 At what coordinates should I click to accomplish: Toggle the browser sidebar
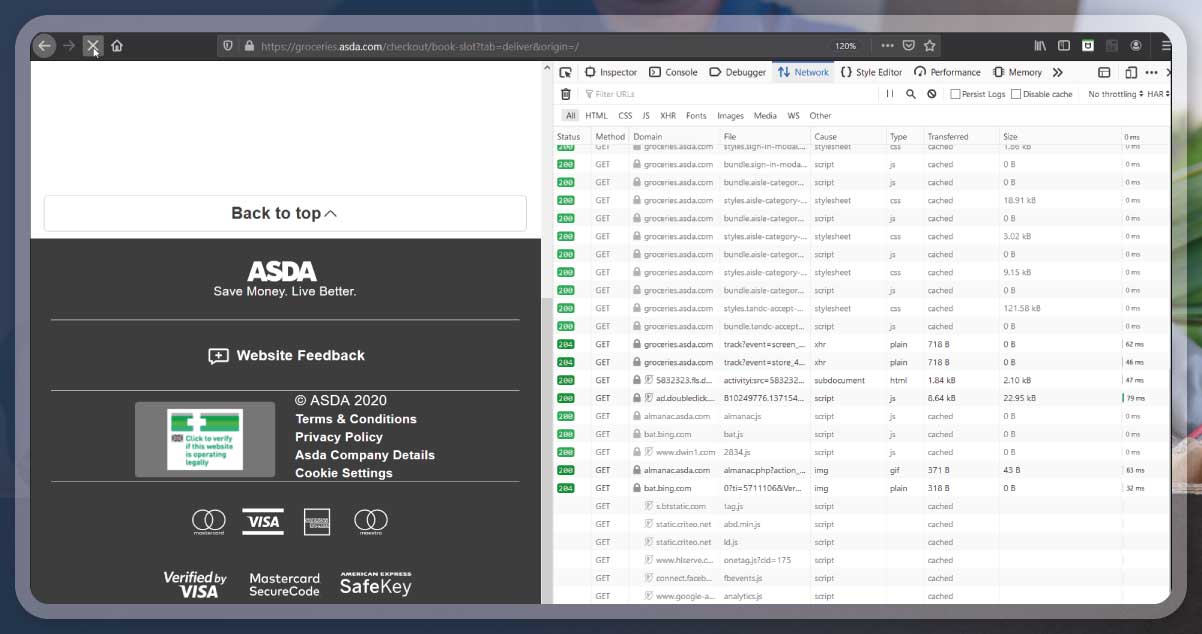(x=1063, y=46)
